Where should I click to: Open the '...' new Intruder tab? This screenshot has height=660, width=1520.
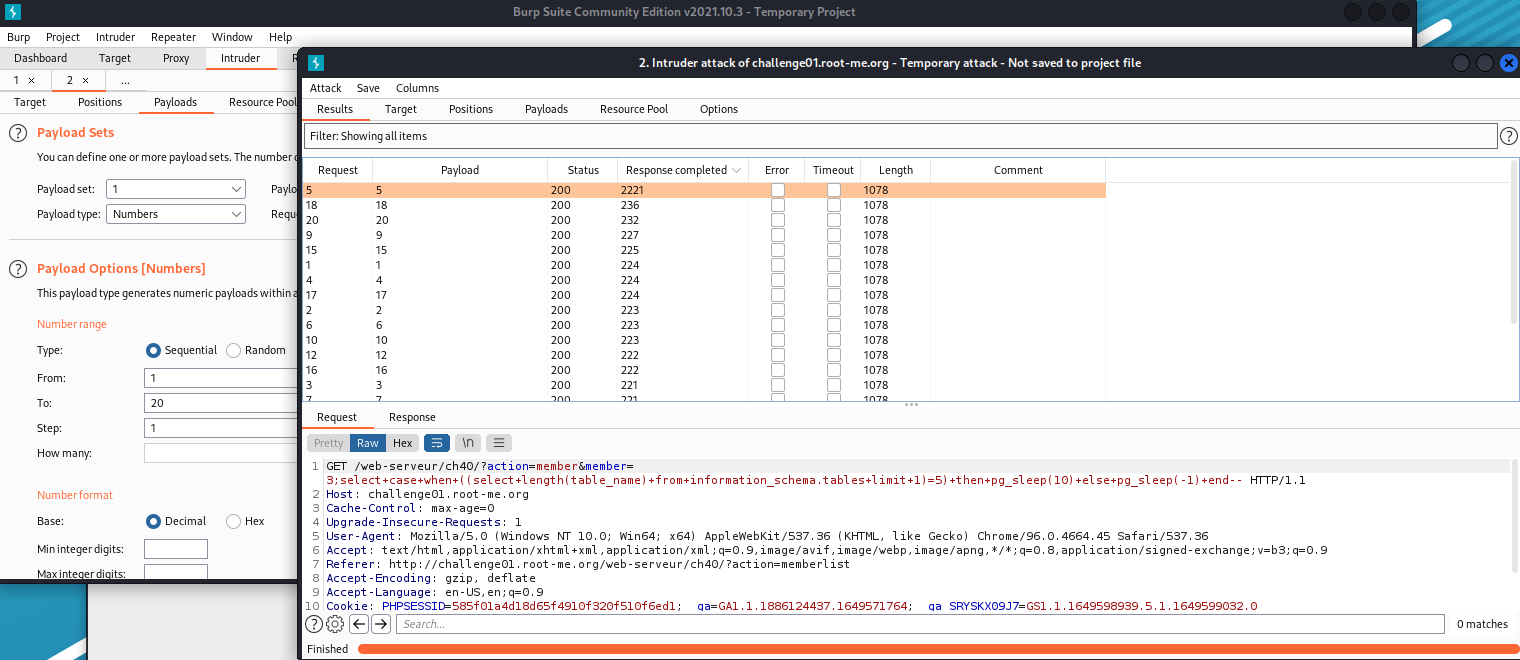point(125,80)
